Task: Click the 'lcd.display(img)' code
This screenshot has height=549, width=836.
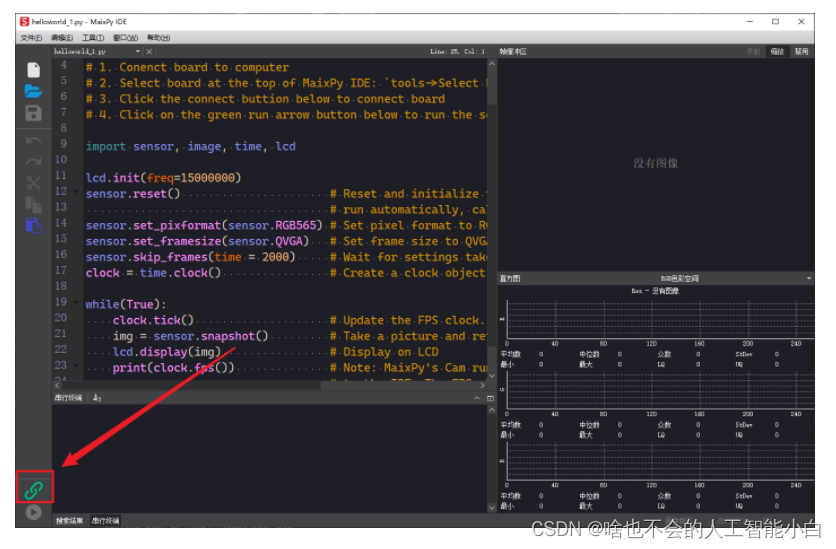Action: tap(166, 352)
